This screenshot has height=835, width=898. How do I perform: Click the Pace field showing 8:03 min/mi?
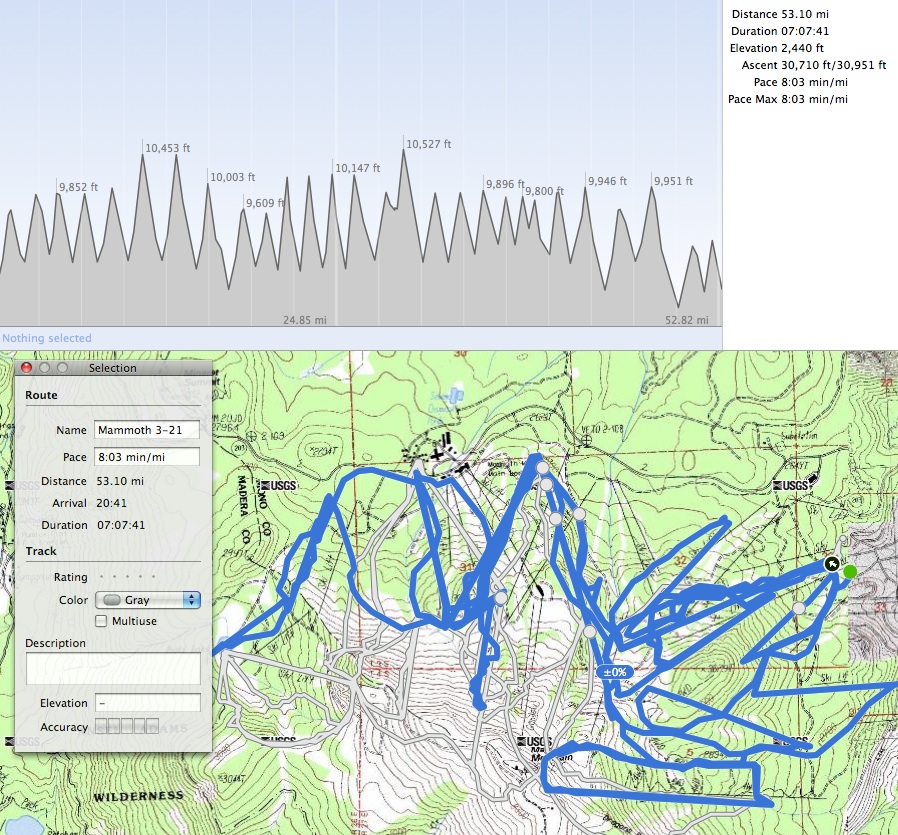(147, 457)
